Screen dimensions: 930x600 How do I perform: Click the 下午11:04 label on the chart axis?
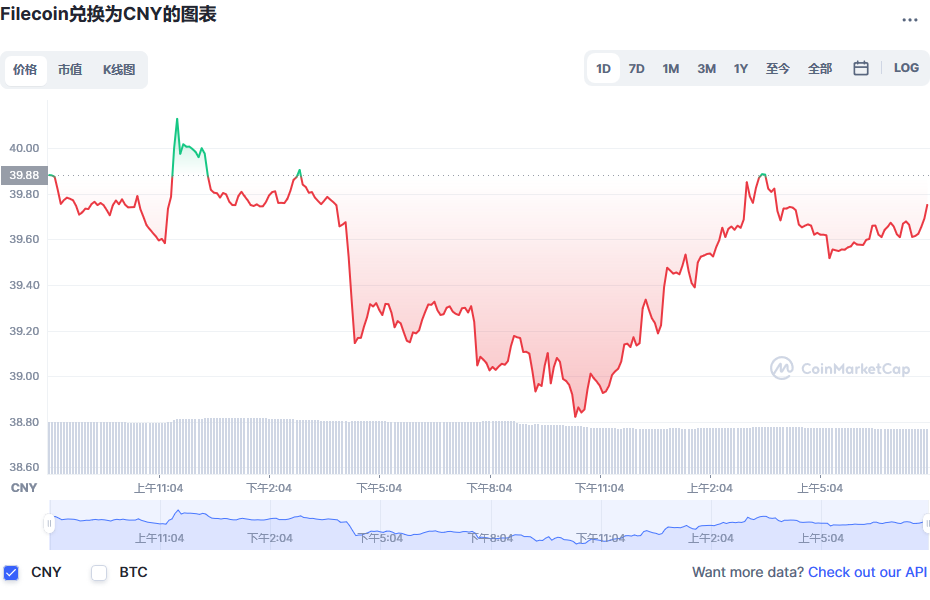pos(600,488)
